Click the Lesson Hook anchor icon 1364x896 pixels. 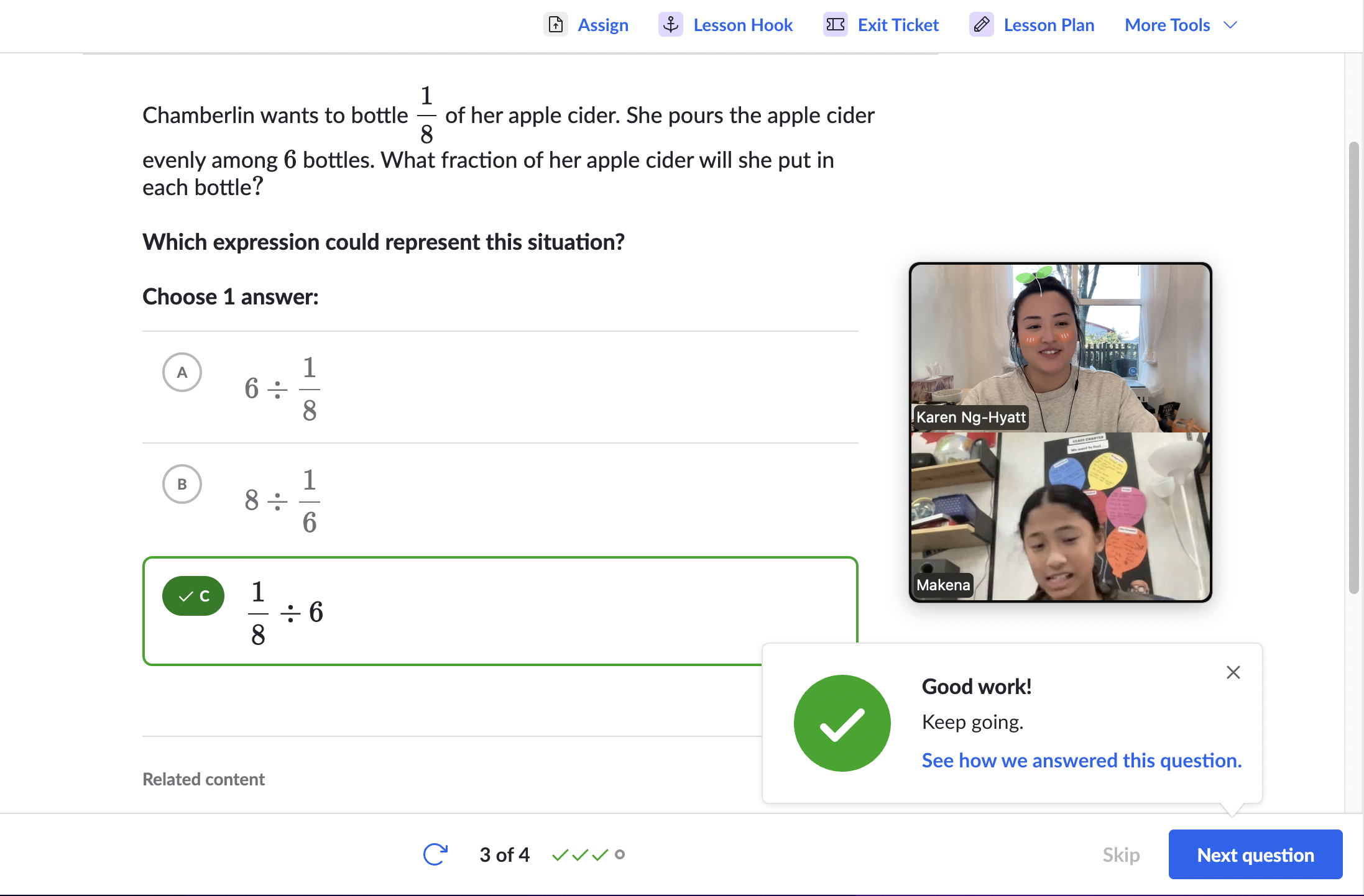[x=671, y=25]
